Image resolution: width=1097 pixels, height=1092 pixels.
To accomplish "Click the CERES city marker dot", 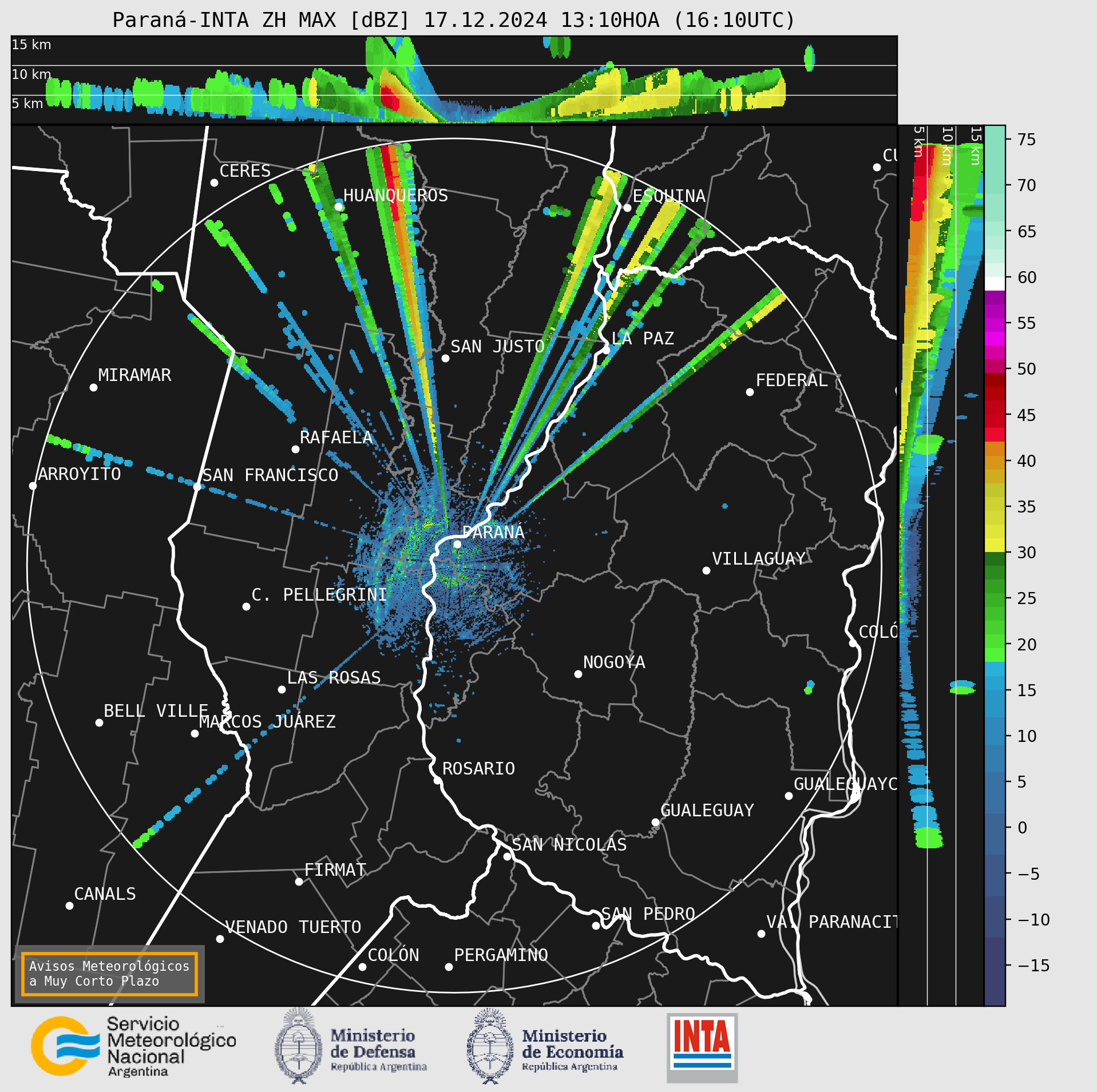I will click(214, 182).
